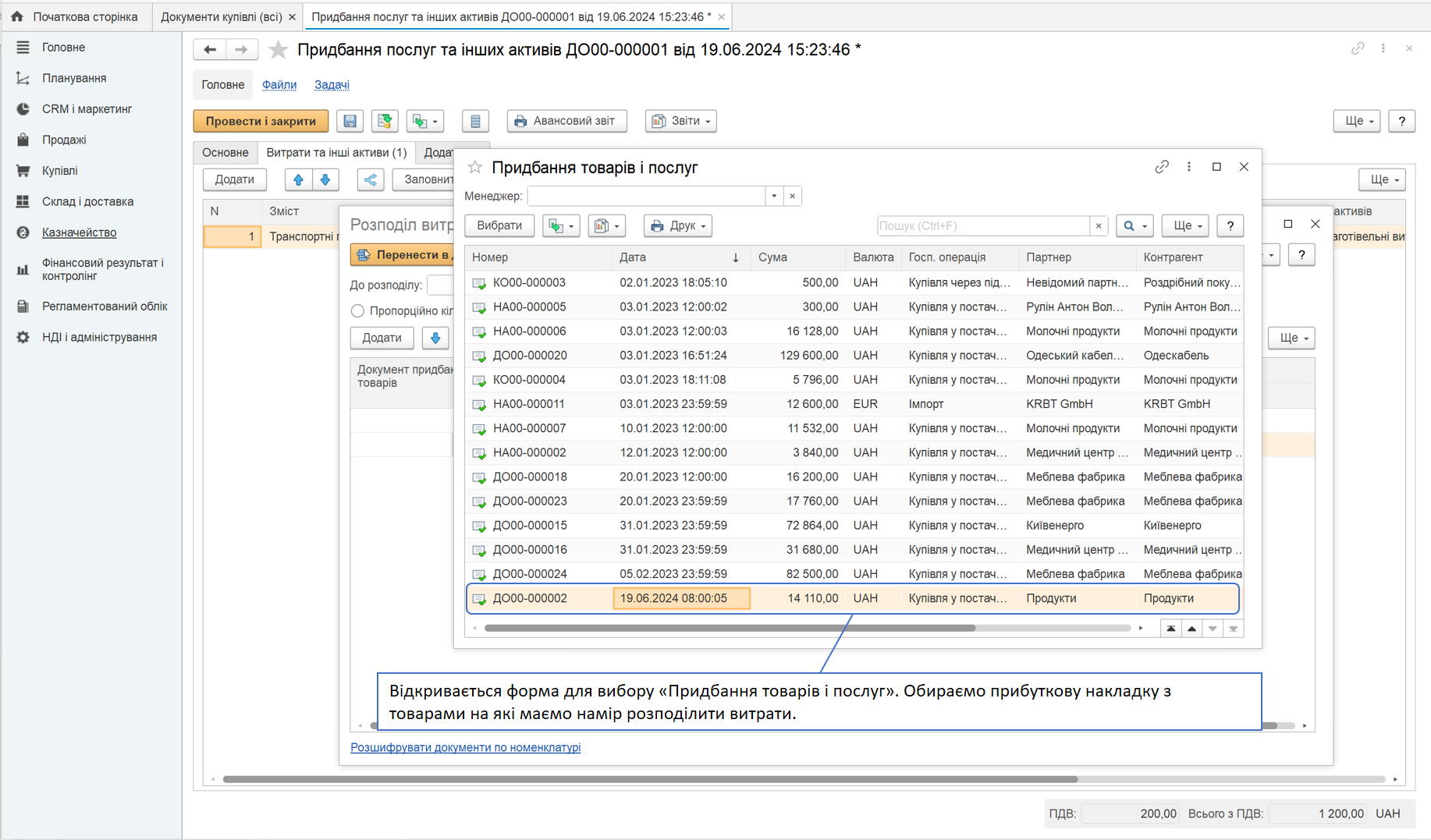Go back with the left arrow button

[209, 50]
